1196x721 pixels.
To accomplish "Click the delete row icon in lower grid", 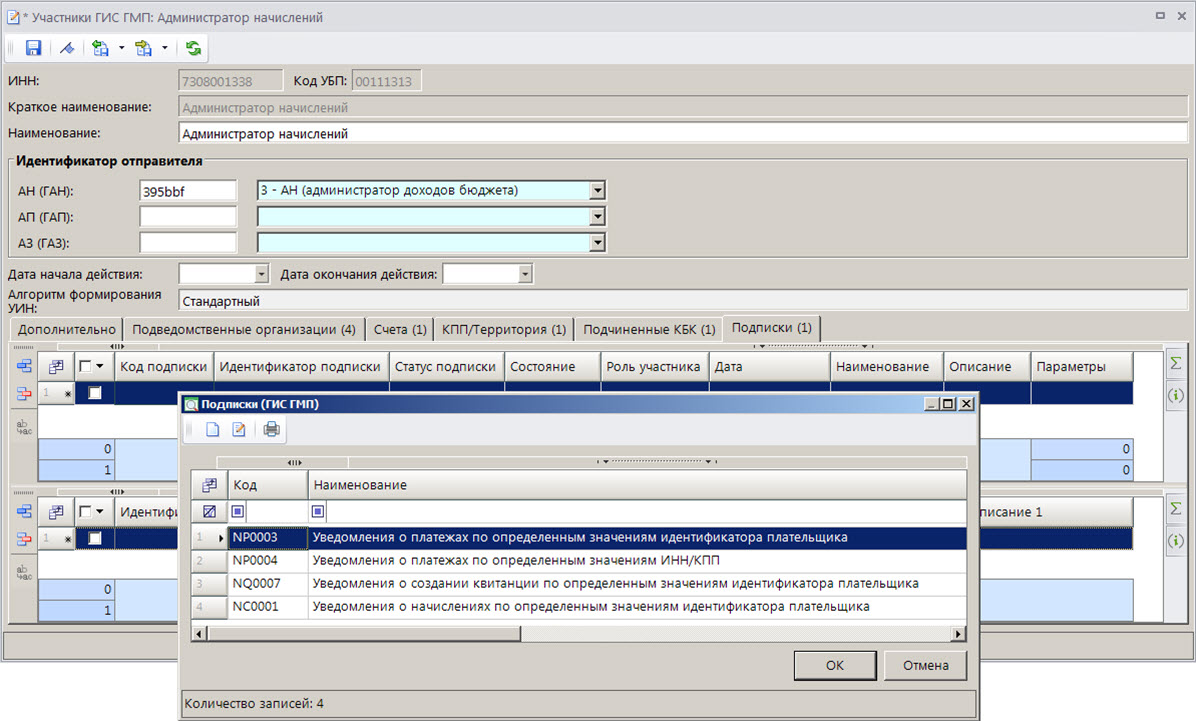I will tap(24, 539).
